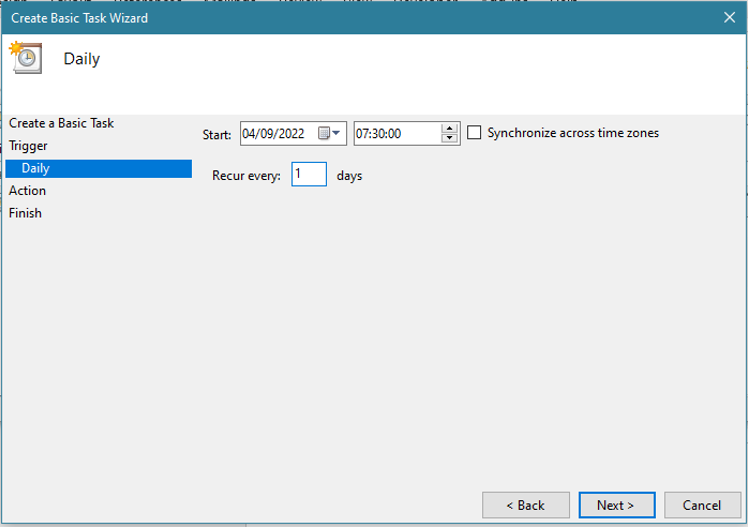Select the Create a Basic Task step
Viewport: 748px width, 527px height.
[61, 123]
